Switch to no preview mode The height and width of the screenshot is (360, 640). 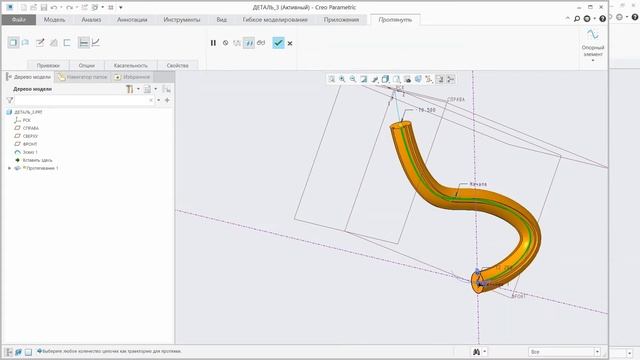(225, 43)
